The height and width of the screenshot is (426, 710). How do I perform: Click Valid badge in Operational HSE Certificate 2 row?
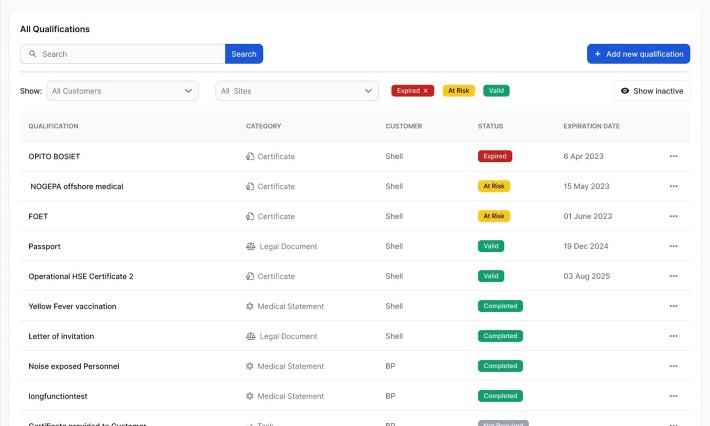click(x=491, y=276)
